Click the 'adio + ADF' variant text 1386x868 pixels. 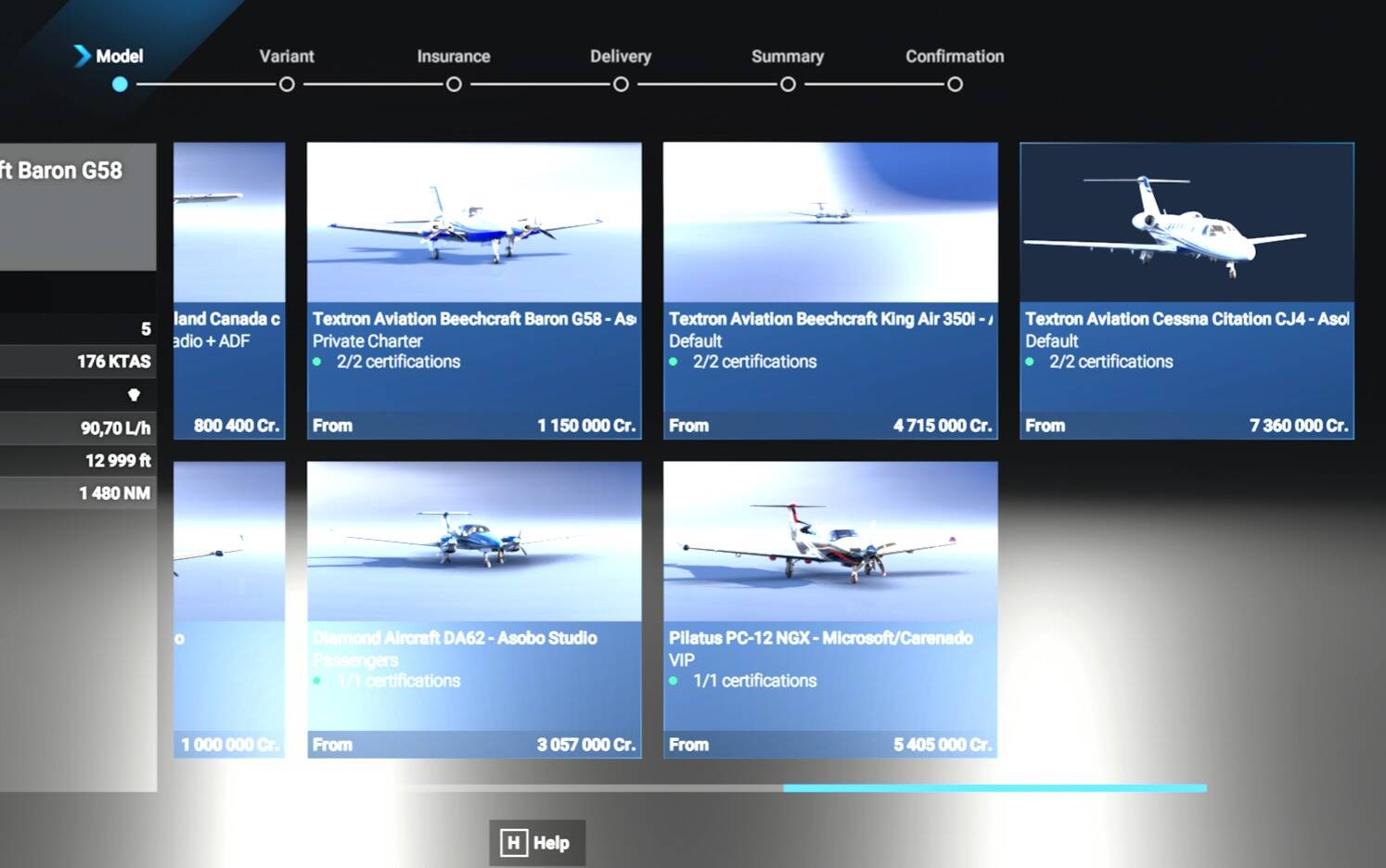pyautogui.click(x=212, y=341)
